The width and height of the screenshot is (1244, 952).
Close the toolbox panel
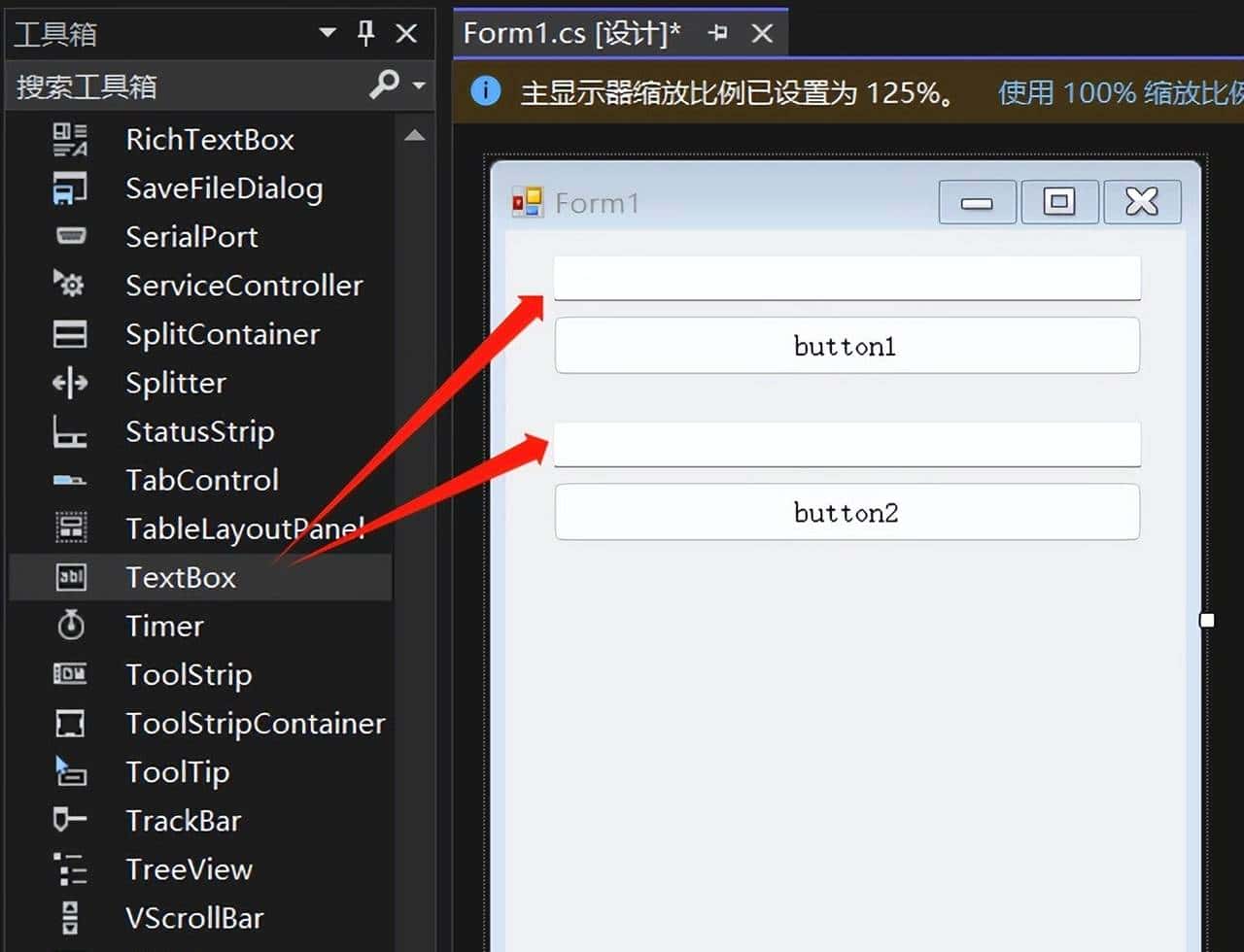pos(407,34)
